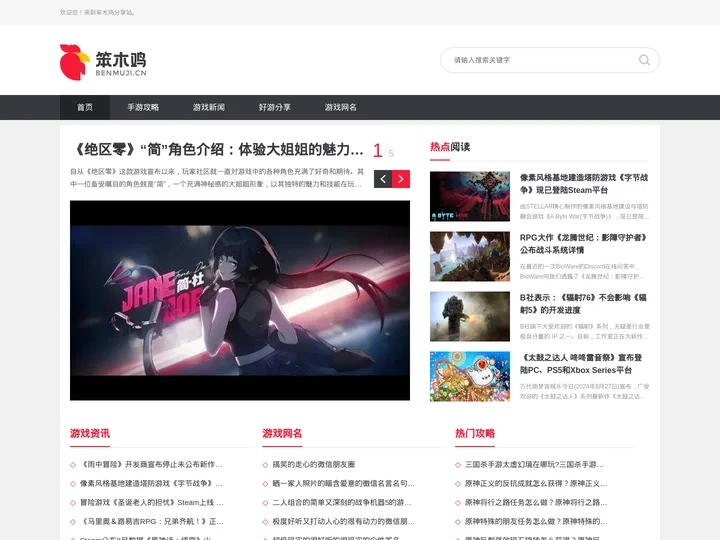Viewport: 720px width, 540px height.
Task: Open B社表示：《辐射76》 article title
Action: point(584,304)
